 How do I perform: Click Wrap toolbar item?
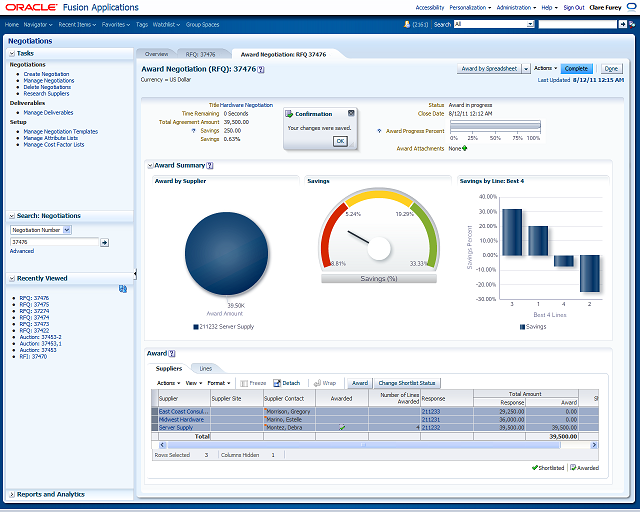(325, 383)
